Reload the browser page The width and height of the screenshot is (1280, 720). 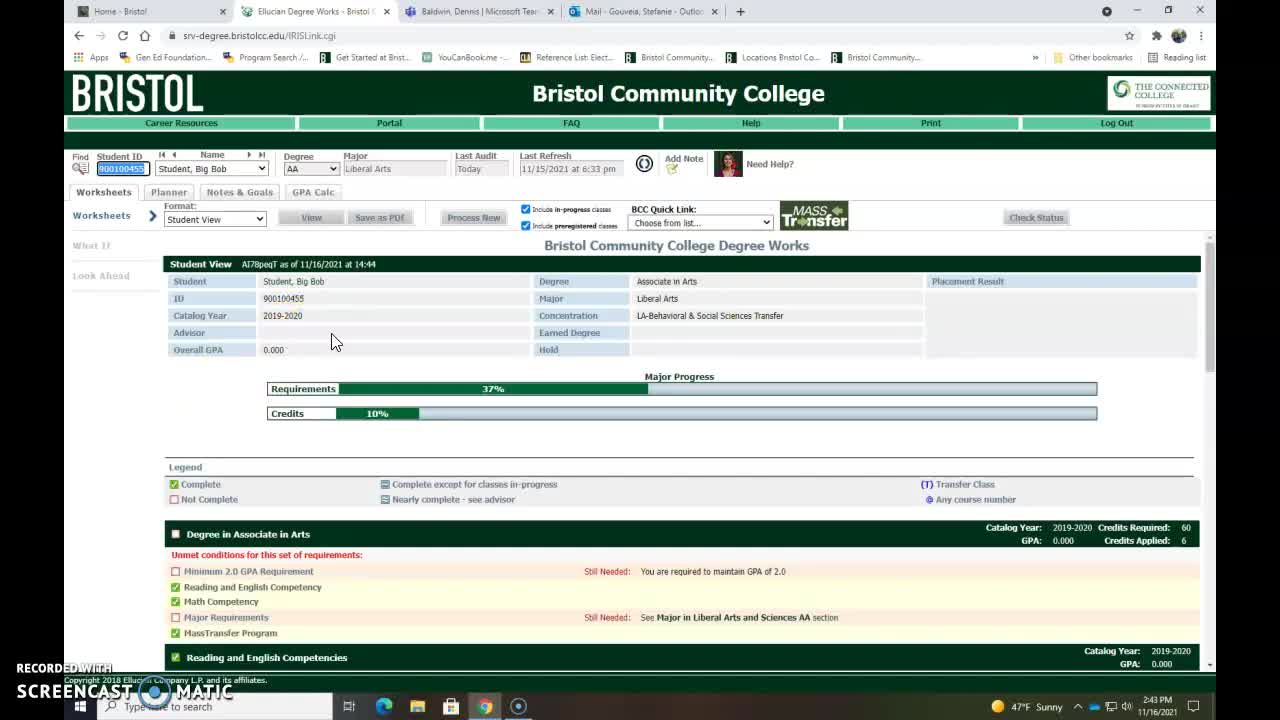(123, 35)
